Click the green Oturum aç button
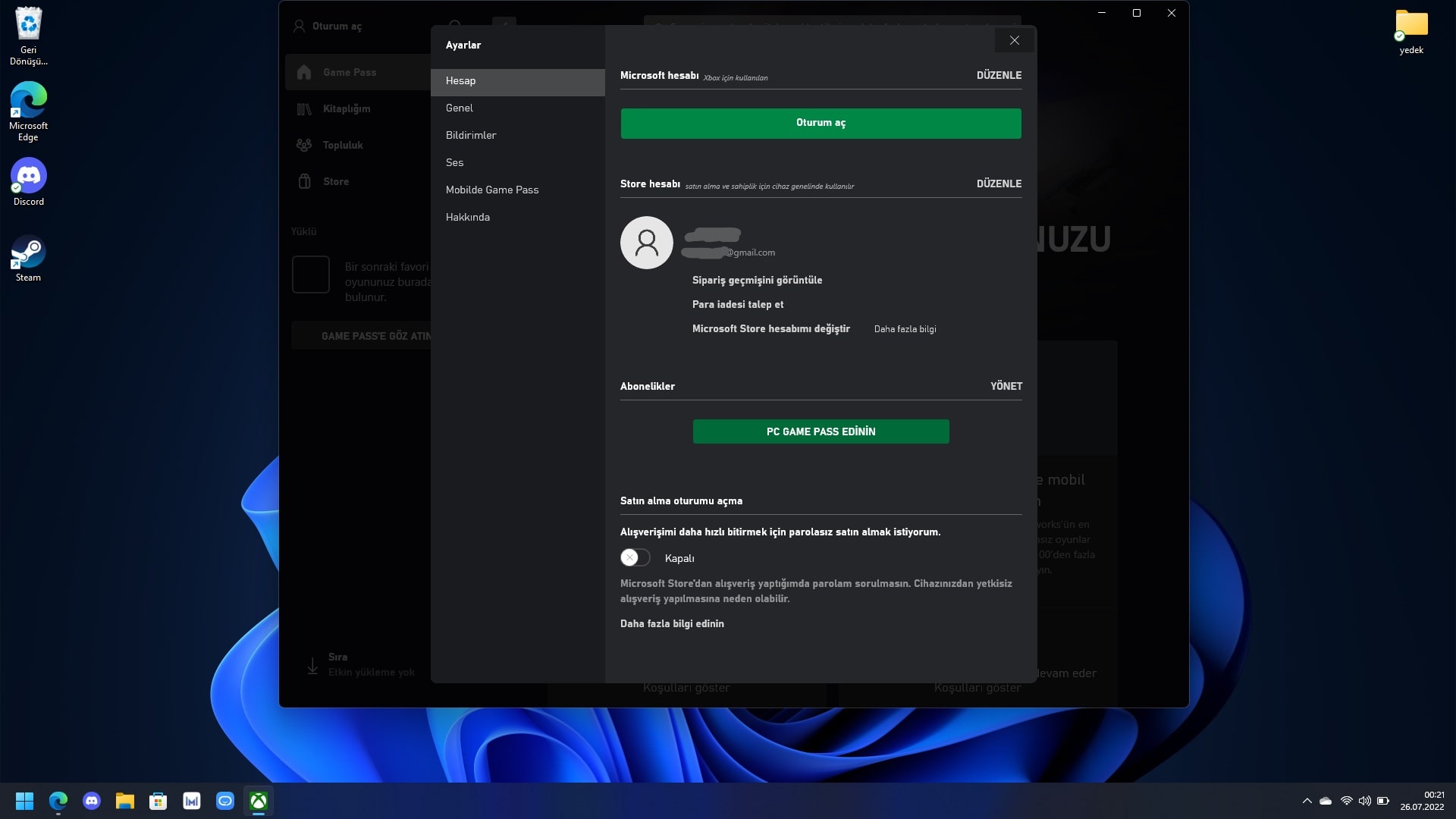Viewport: 1456px width, 819px height. coord(821,124)
